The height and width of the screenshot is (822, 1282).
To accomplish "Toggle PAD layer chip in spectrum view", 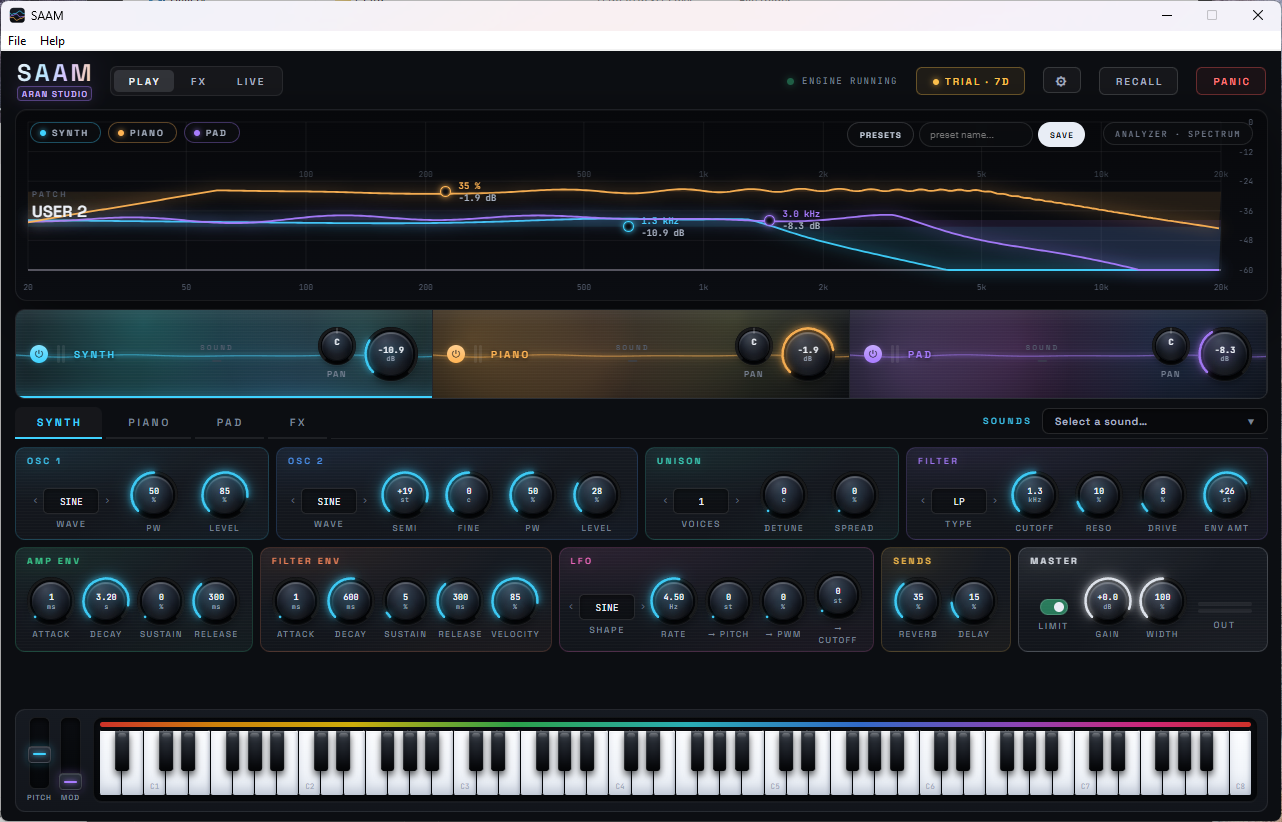I will [x=211, y=133].
